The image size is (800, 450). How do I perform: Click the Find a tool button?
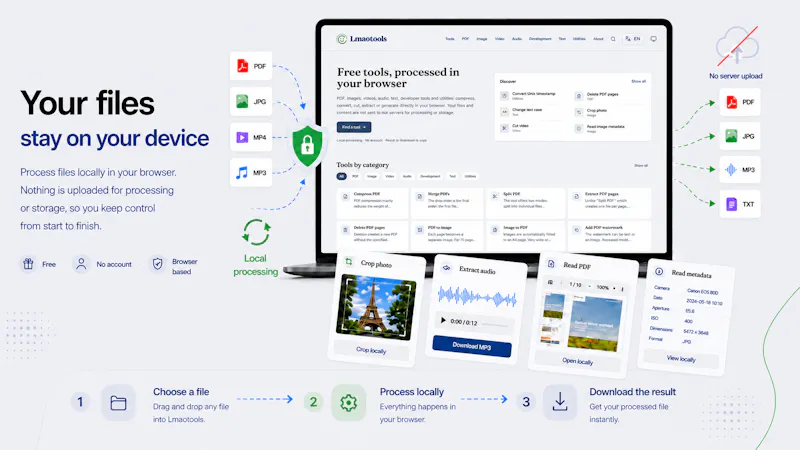[x=354, y=127]
